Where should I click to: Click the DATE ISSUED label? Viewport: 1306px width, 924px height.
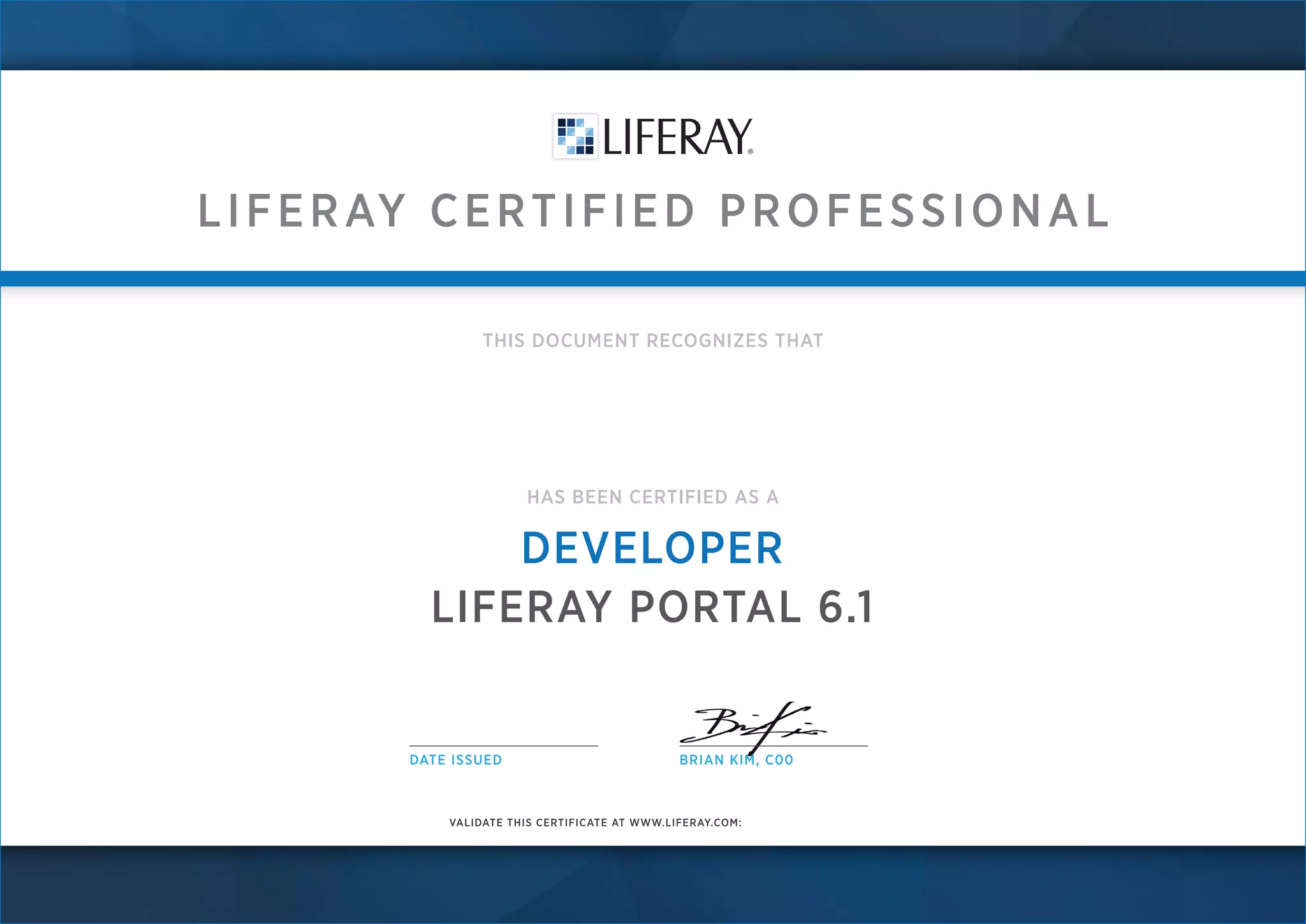(456, 760)
